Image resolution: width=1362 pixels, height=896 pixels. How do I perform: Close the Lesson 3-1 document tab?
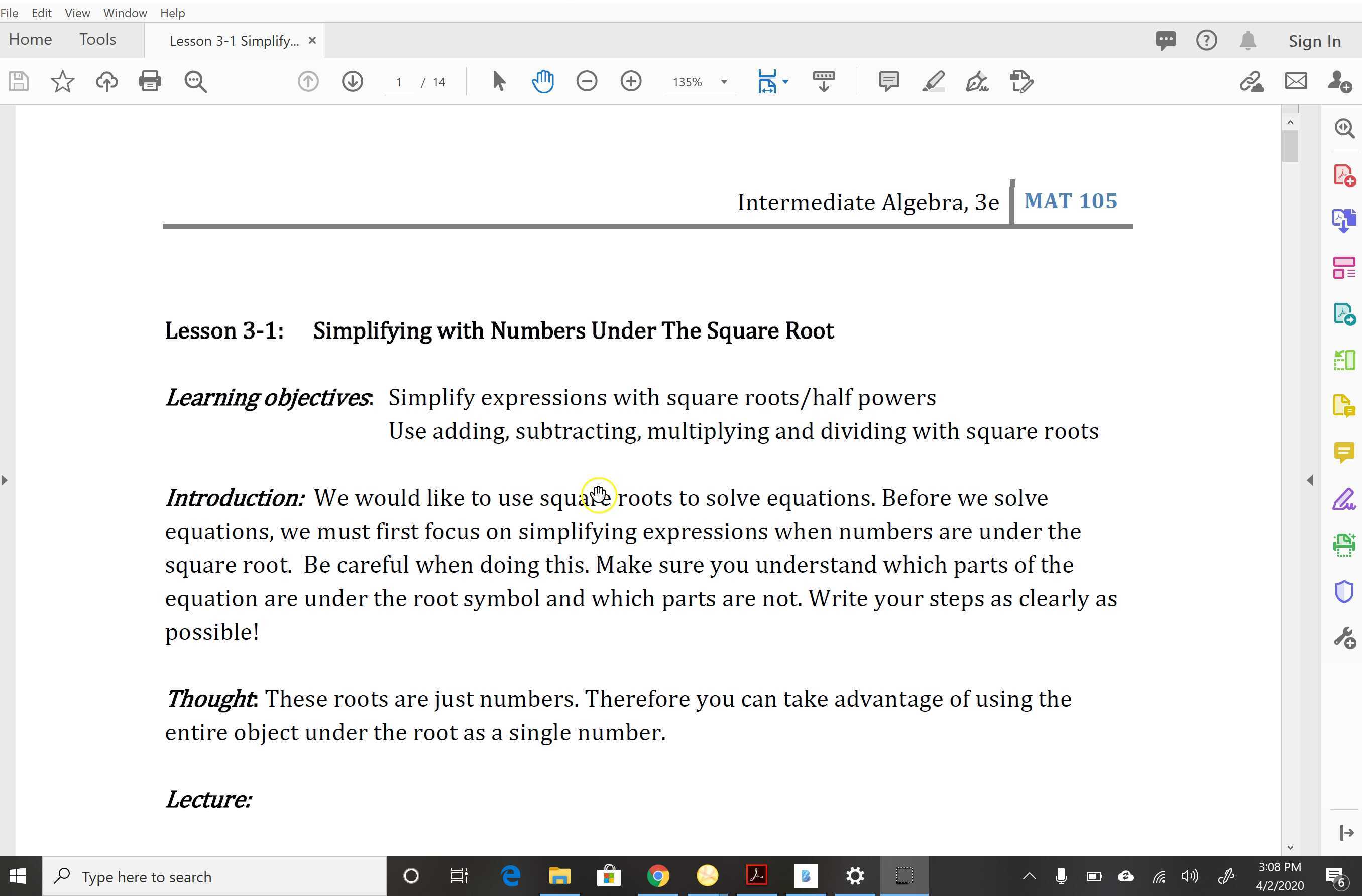coord(312,41)
